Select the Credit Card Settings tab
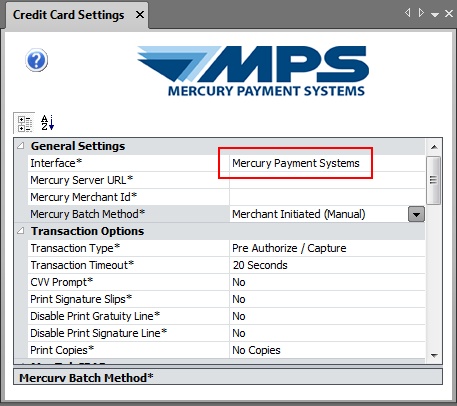This screenshot has width=457, height=406. pos(68,15)
